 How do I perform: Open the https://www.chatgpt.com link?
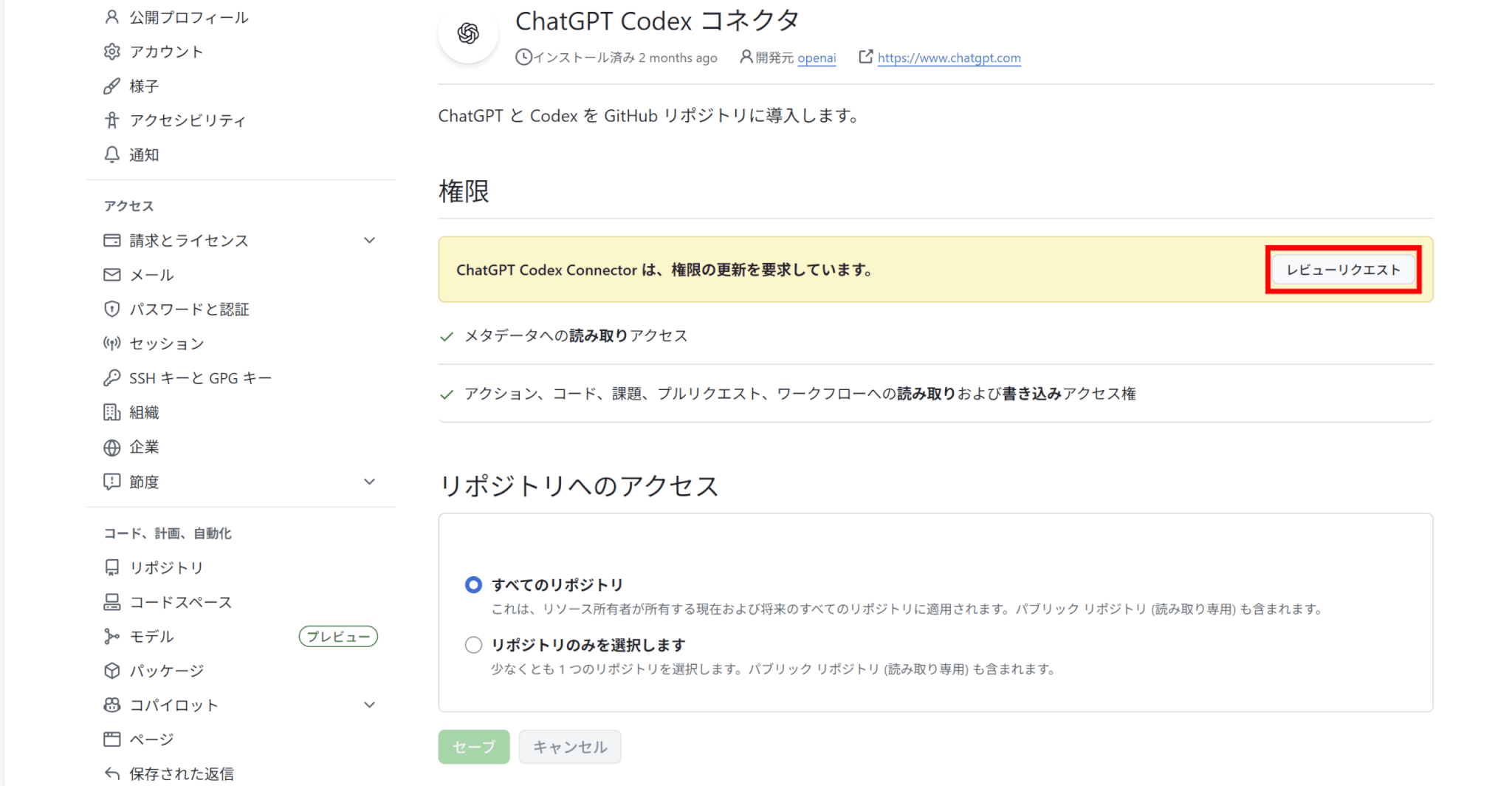[949, 58]
